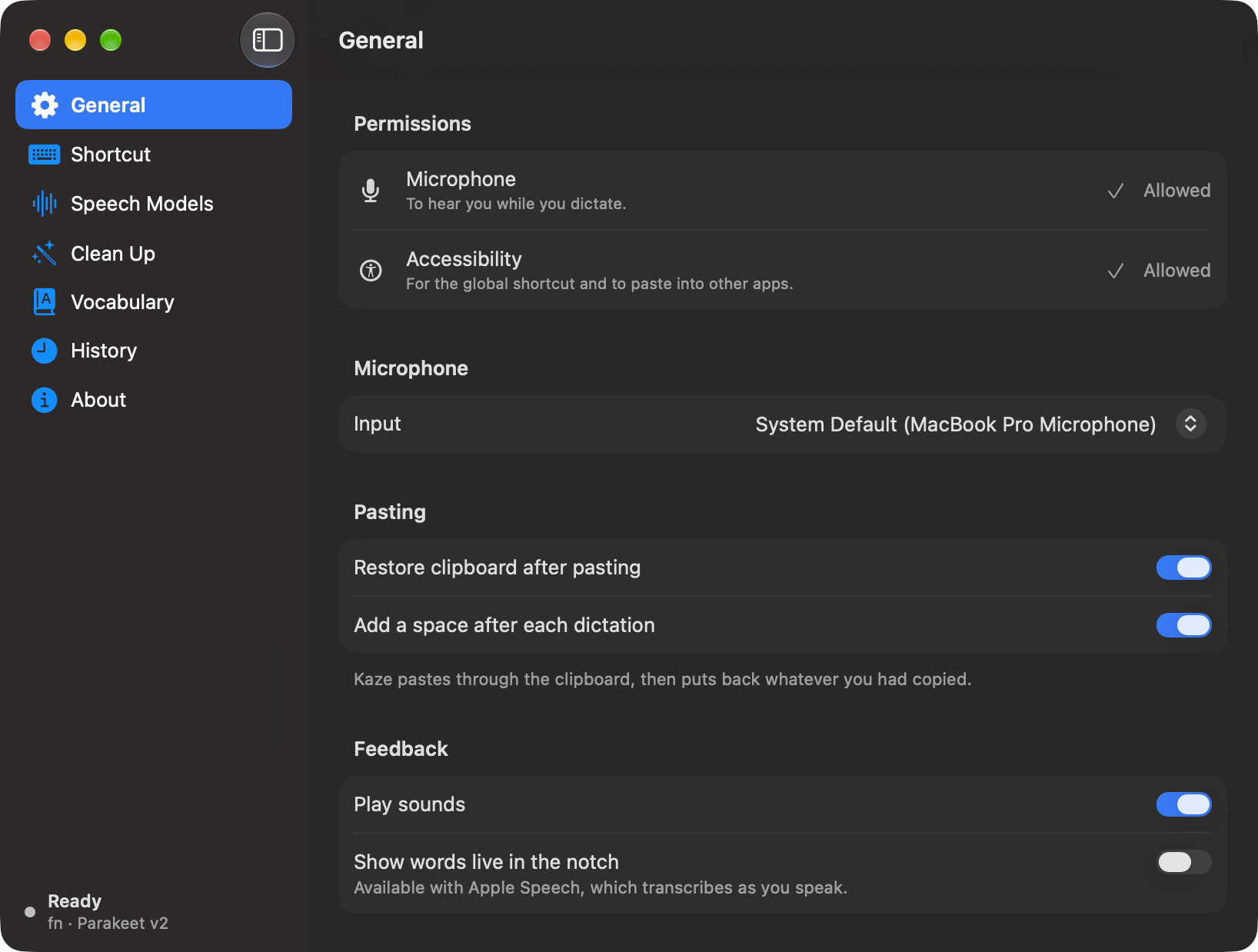Click the Ready status dot

click(30, 912)
